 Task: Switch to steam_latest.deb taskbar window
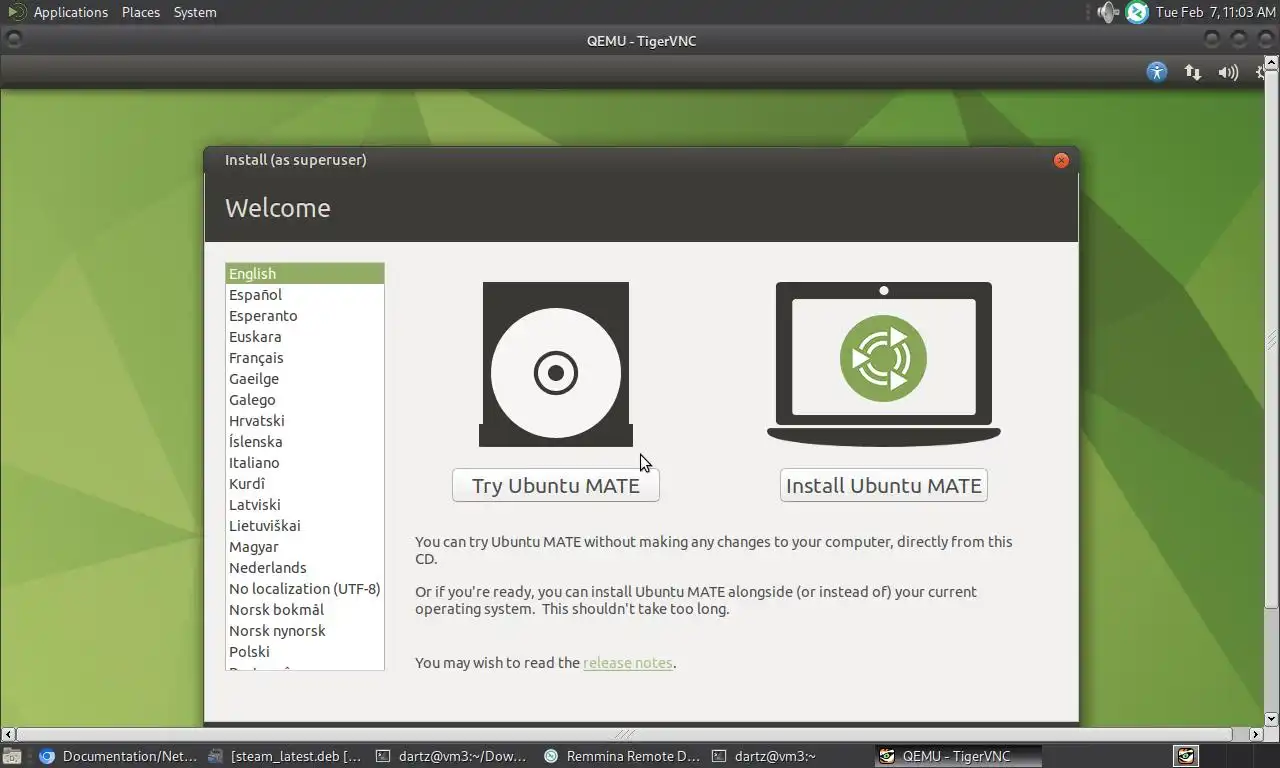click(285, 756)
